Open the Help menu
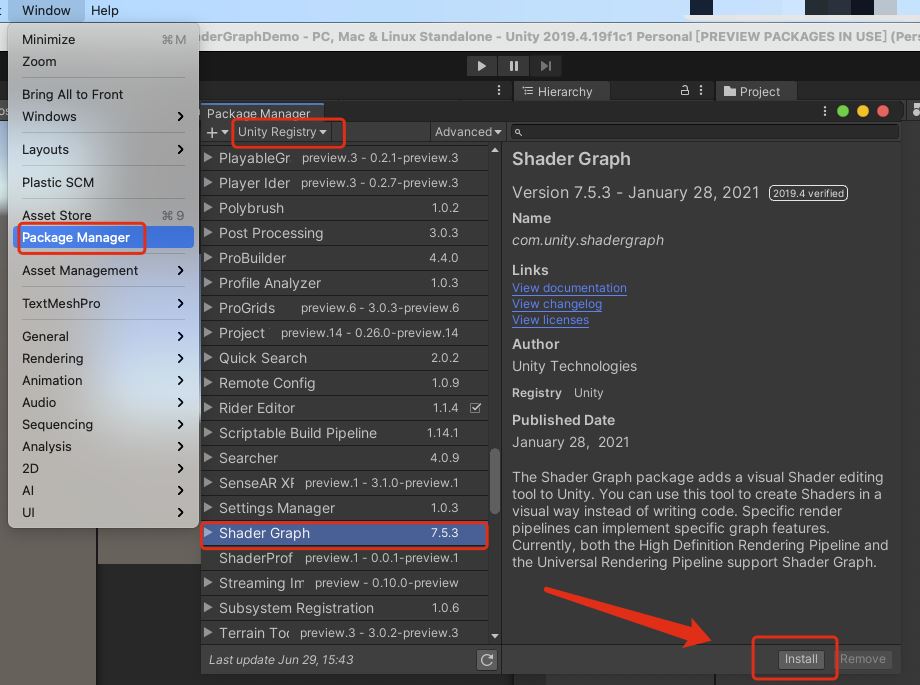This screenshot has width=920, height=685. coord(106,10)
